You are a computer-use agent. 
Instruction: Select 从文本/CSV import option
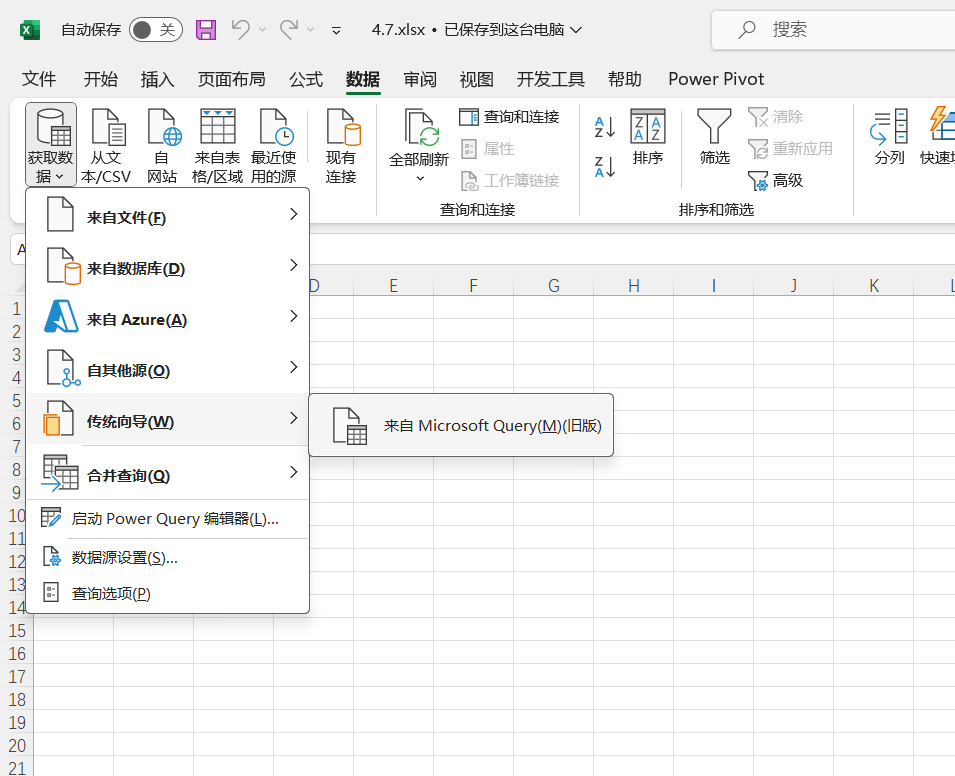pyautogui.click(x=107, y=143)
